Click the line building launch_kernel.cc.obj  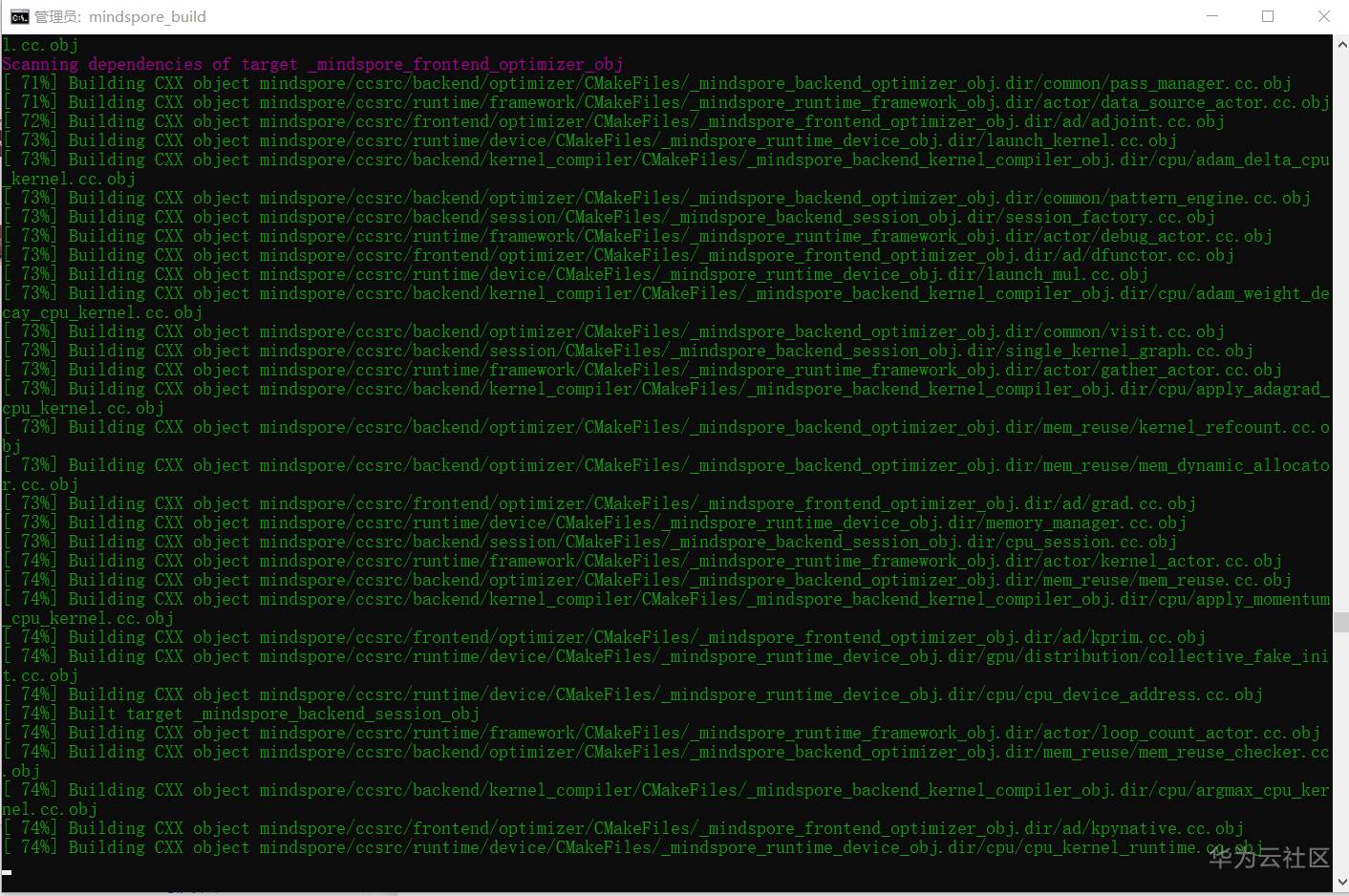click(x=589, y=140)
